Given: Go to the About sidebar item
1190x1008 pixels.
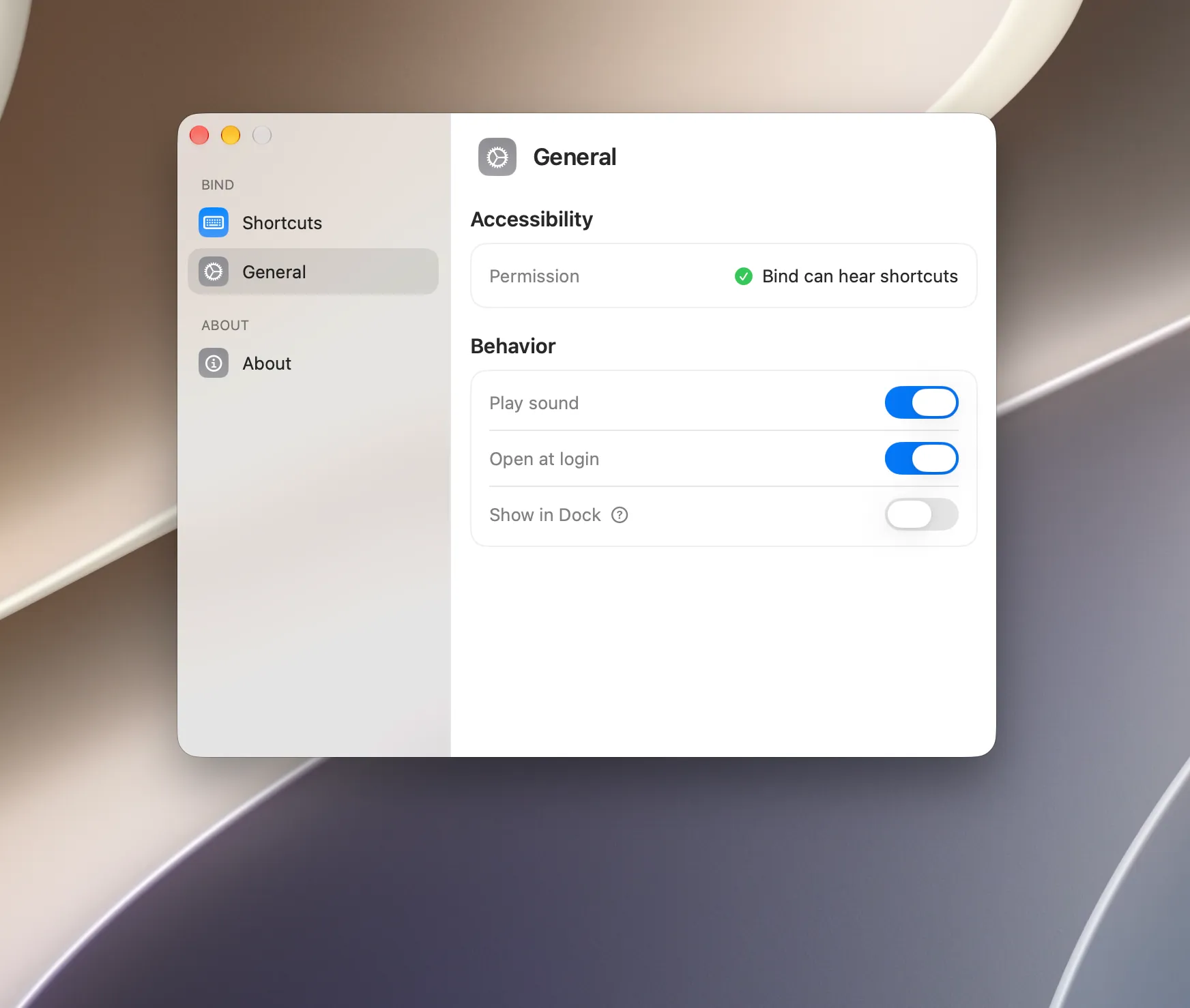Looking at the screenshot, I should point(313,363).
